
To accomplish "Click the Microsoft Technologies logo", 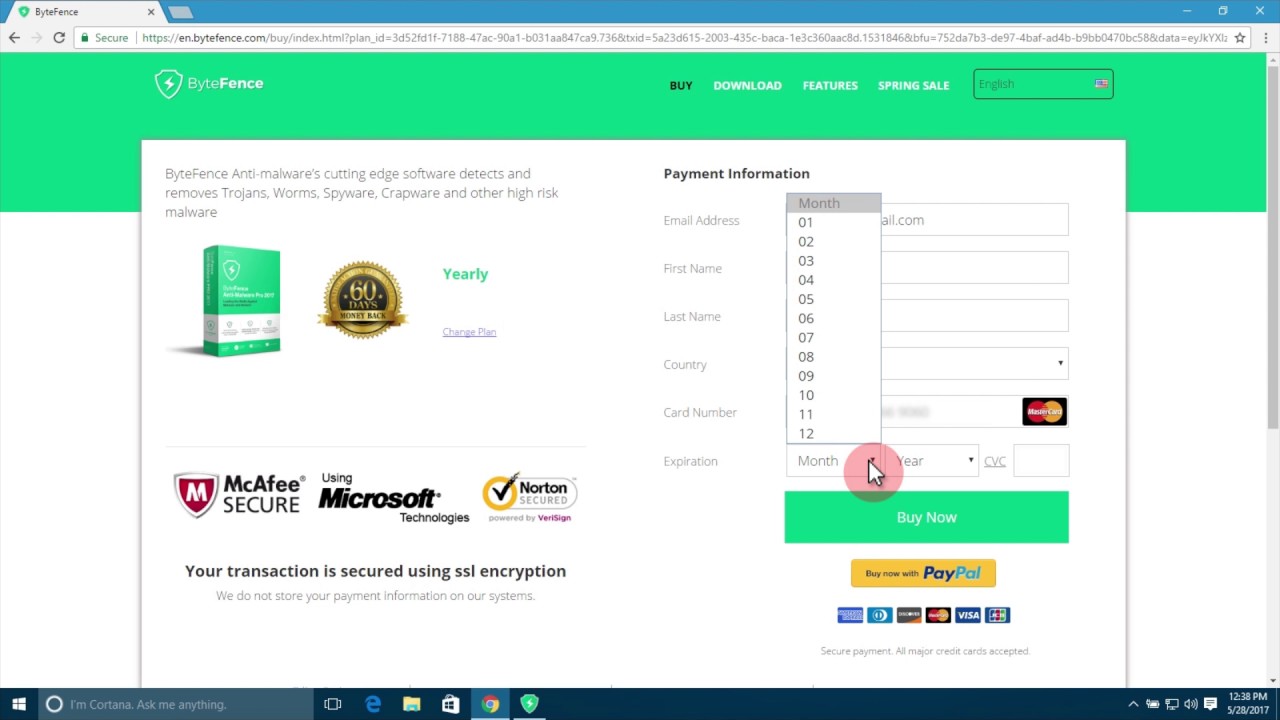I will coord(393,498).
